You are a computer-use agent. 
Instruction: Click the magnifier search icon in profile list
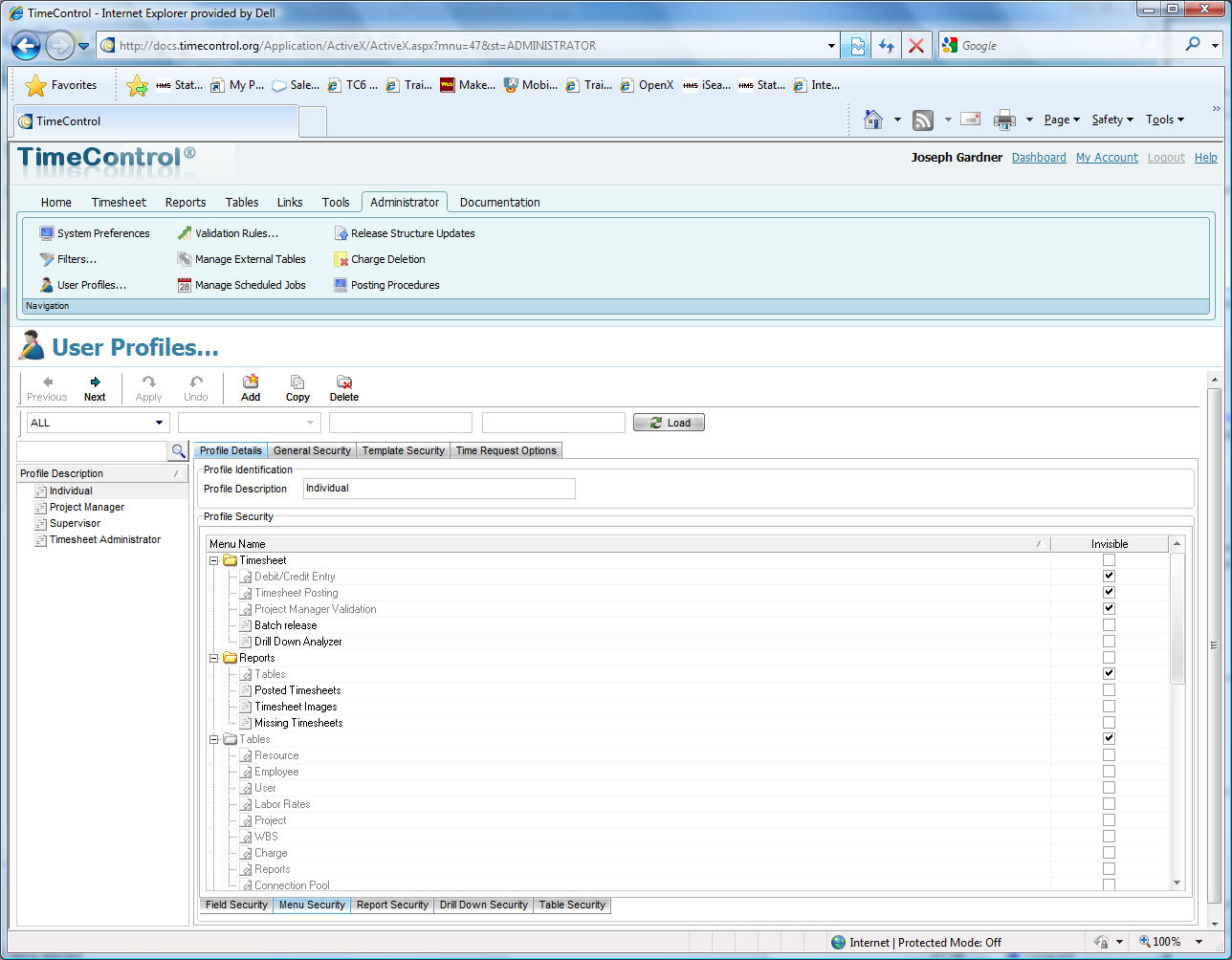178,451
